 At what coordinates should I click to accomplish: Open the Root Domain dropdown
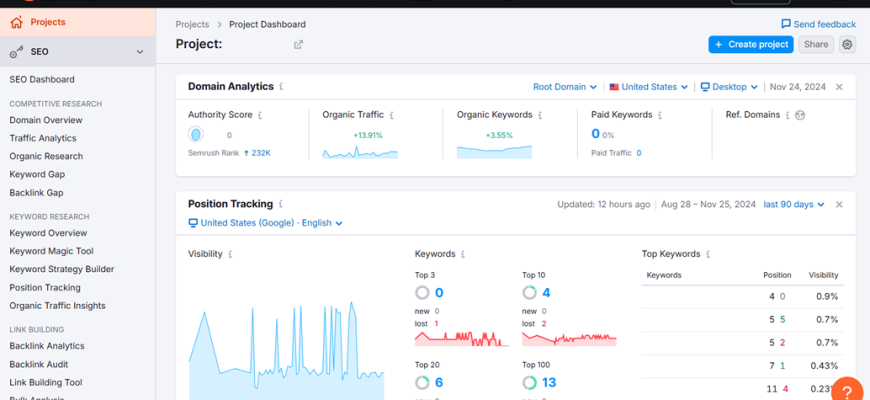tap(565, 87)
